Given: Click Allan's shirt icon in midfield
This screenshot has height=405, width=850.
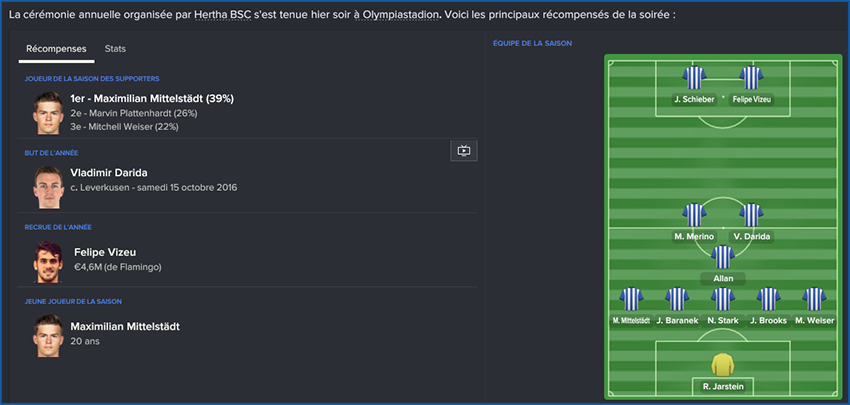Looking at the screenshot, I should (x=722, y=257).
